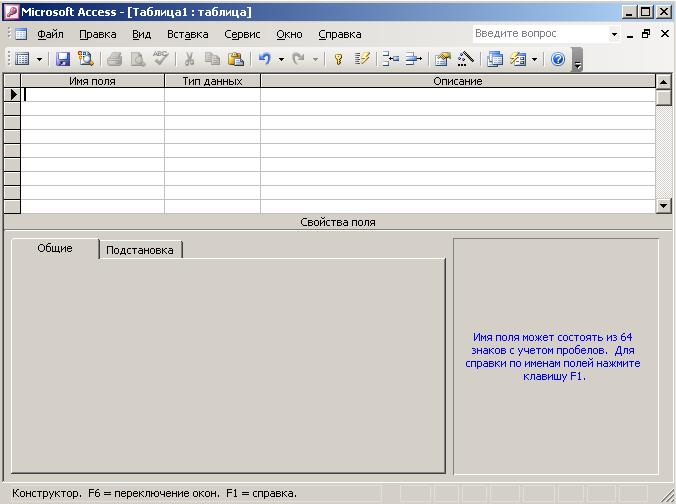This screenshot has width=676, height=504.
Task: Click the Paste clipboard icon
Action: [x=235, y=59]
